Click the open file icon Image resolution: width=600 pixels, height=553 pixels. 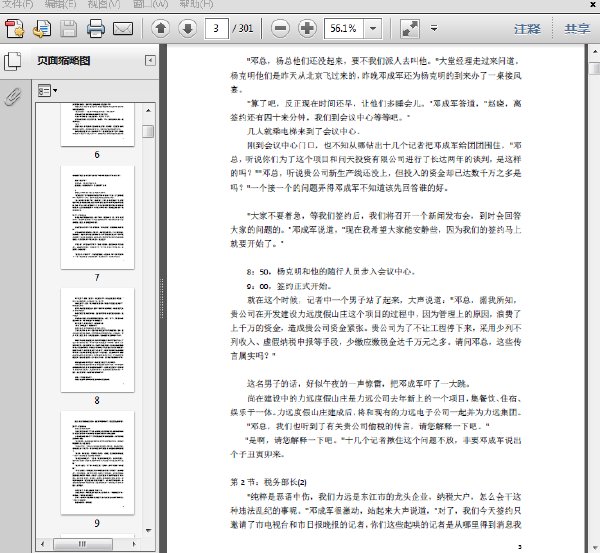click(x=42, y=29)
